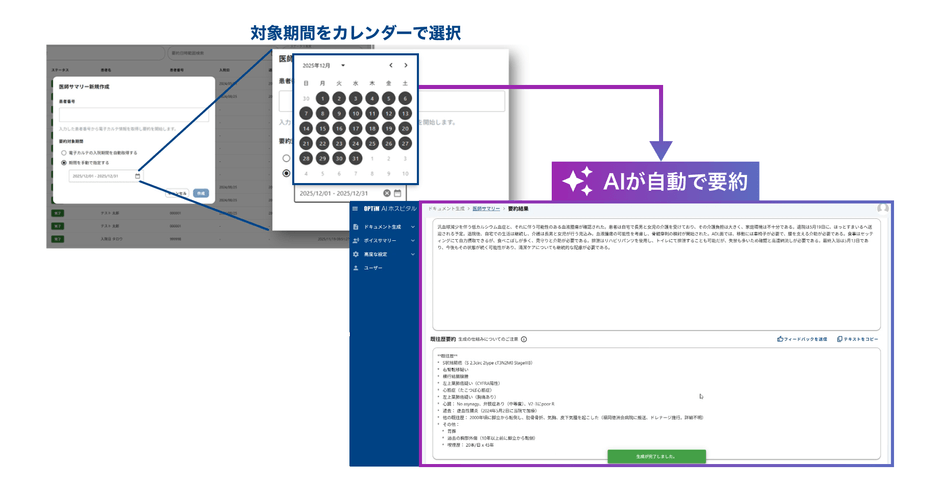Pick December 20 in the calendar
Viewport: 940px width, 502px height.
point(405,128)
